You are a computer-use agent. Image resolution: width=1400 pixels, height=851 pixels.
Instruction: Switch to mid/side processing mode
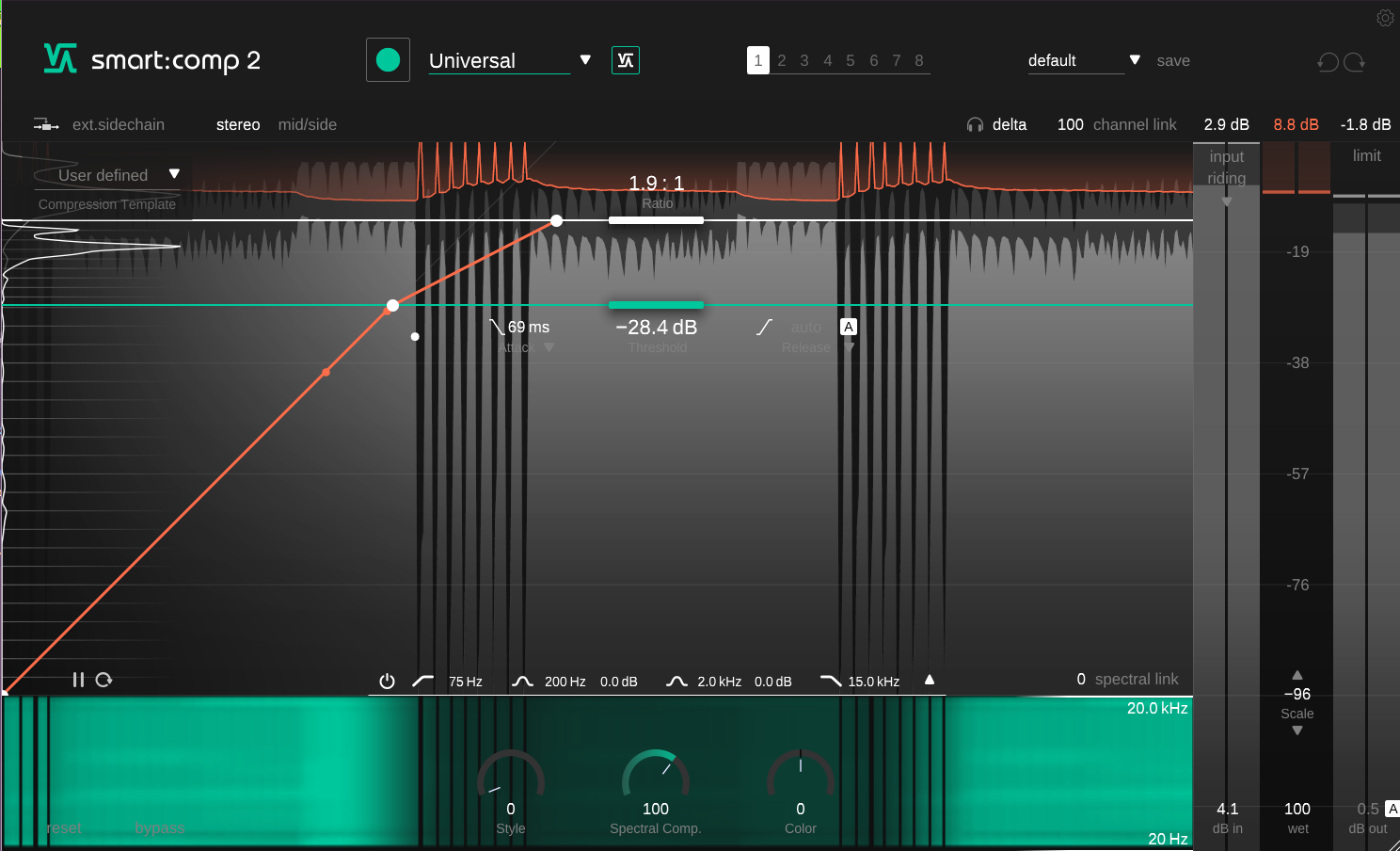point(307,125)
